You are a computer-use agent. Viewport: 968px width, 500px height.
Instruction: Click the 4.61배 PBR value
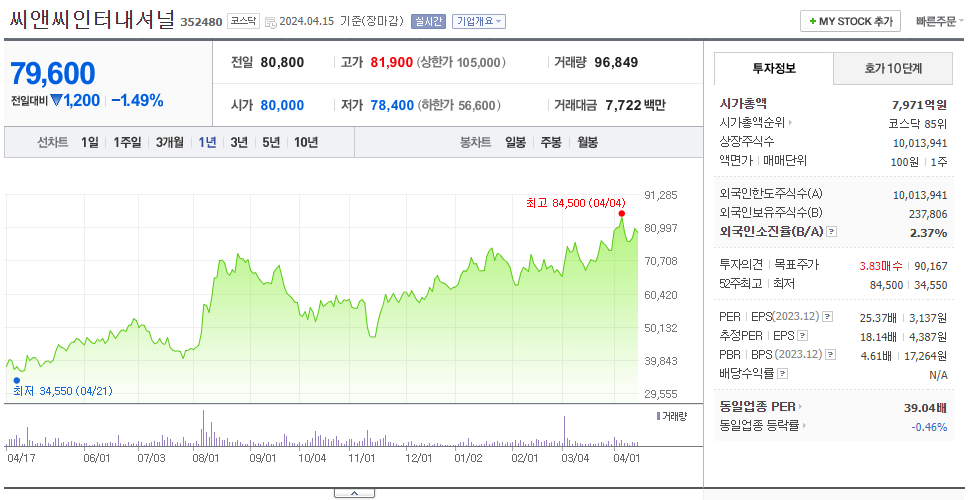click(x=878, y=356)
